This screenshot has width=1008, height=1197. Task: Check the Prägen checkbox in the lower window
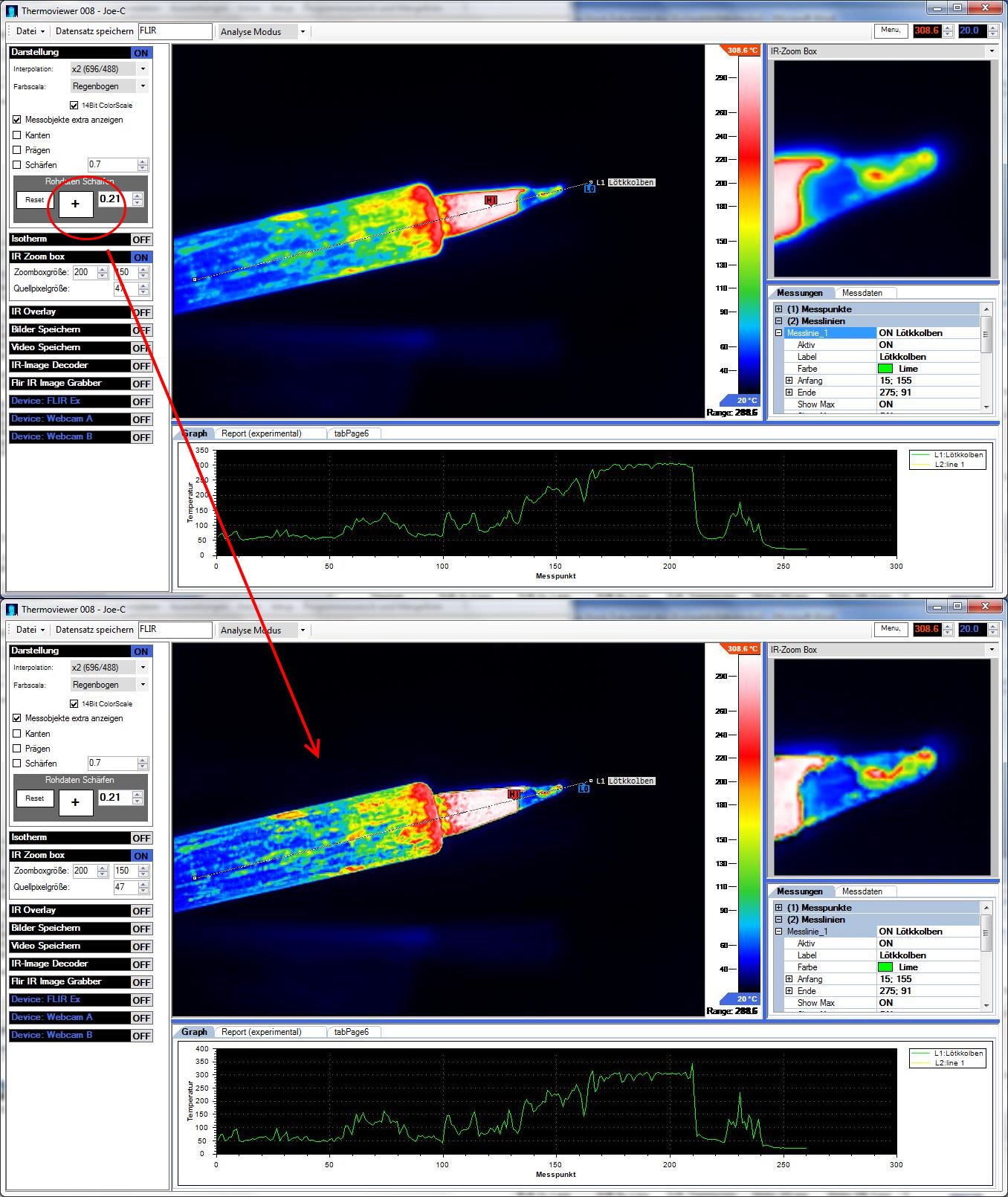tap(17, 749)
